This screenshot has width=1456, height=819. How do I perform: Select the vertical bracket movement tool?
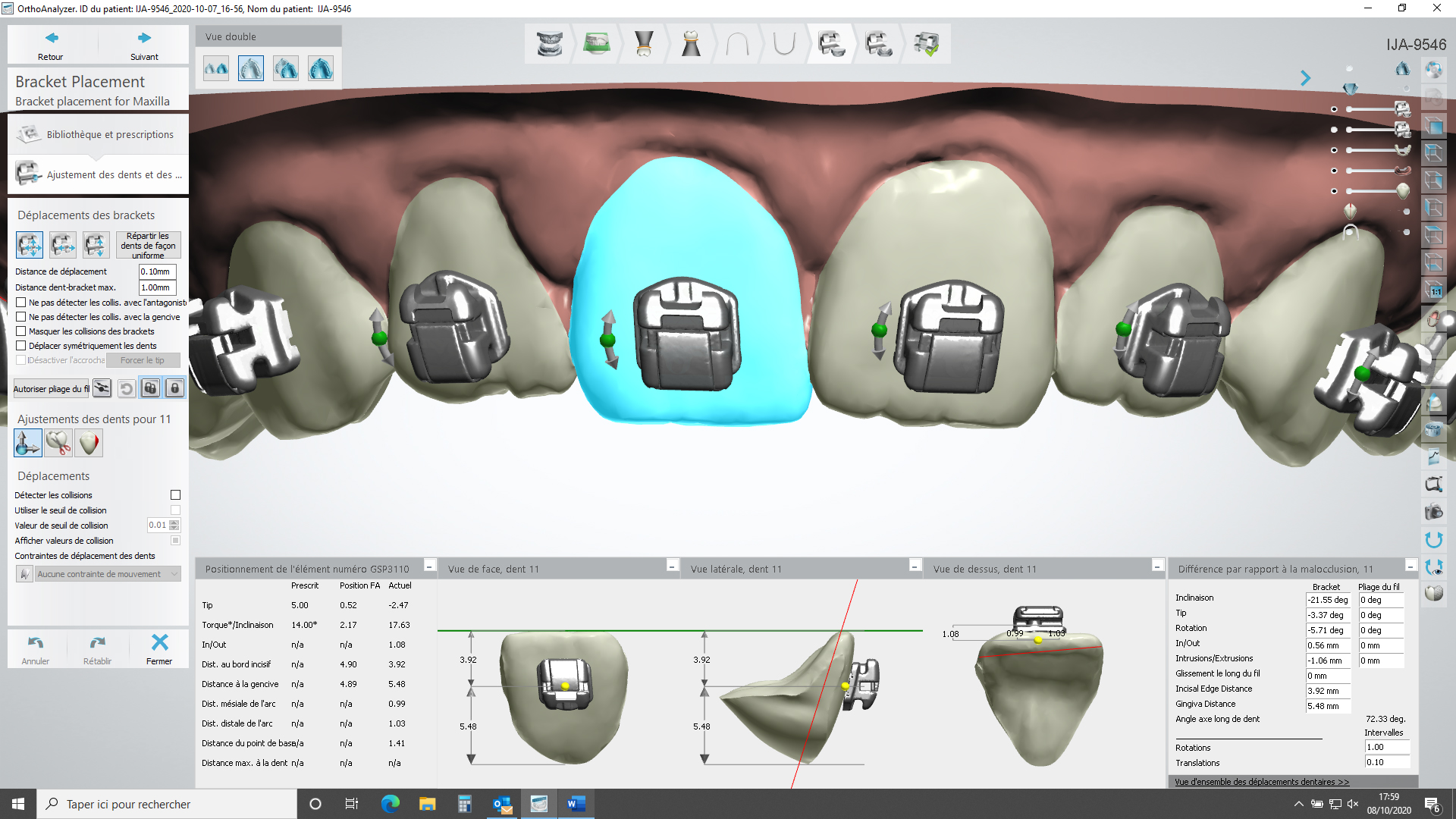(x=96, y=244)
